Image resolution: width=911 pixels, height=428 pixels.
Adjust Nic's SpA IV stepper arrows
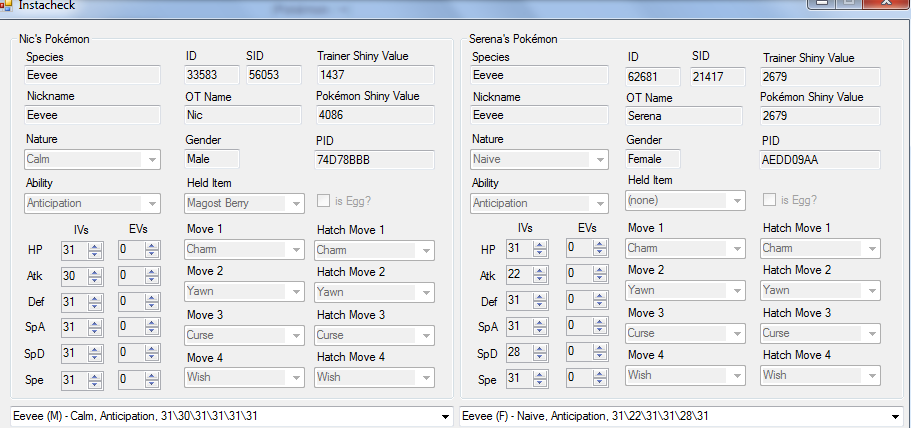pos(95,328)
